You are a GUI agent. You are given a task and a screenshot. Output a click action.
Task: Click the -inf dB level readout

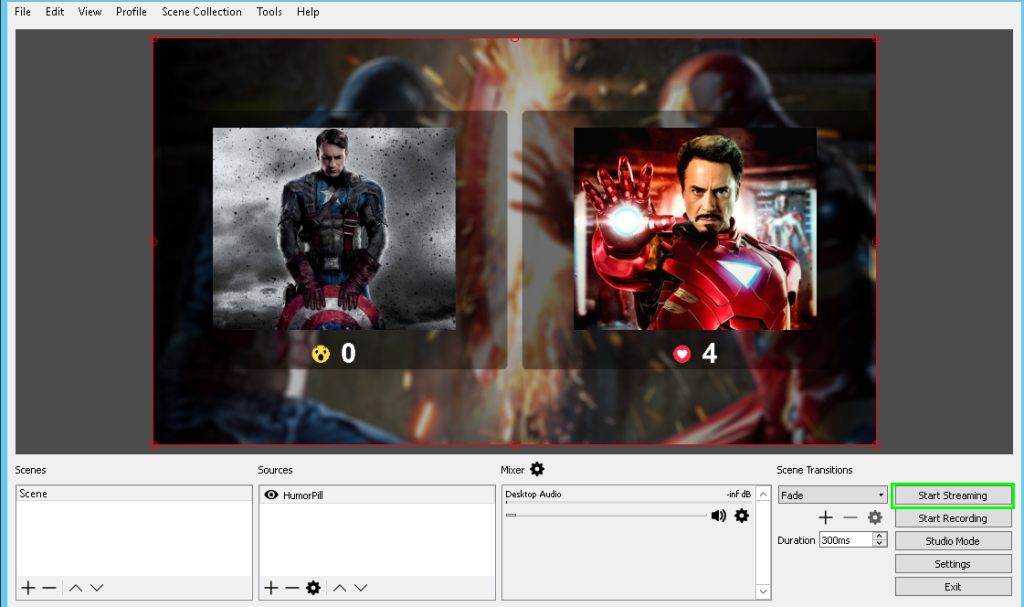(x=739, y=495)
